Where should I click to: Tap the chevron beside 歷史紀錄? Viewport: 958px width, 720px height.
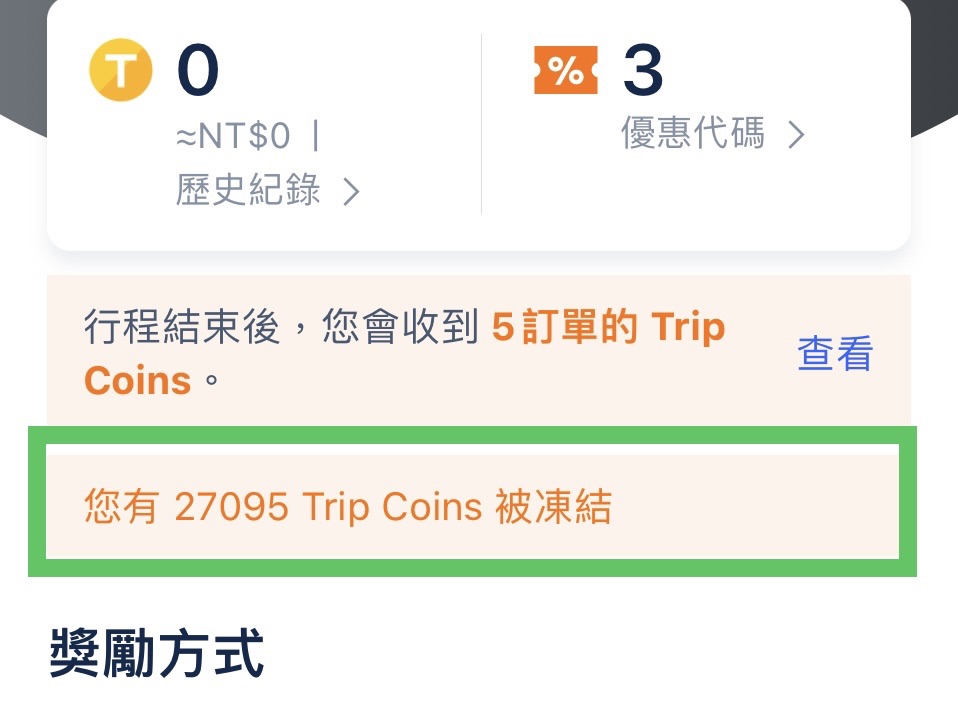351,191
